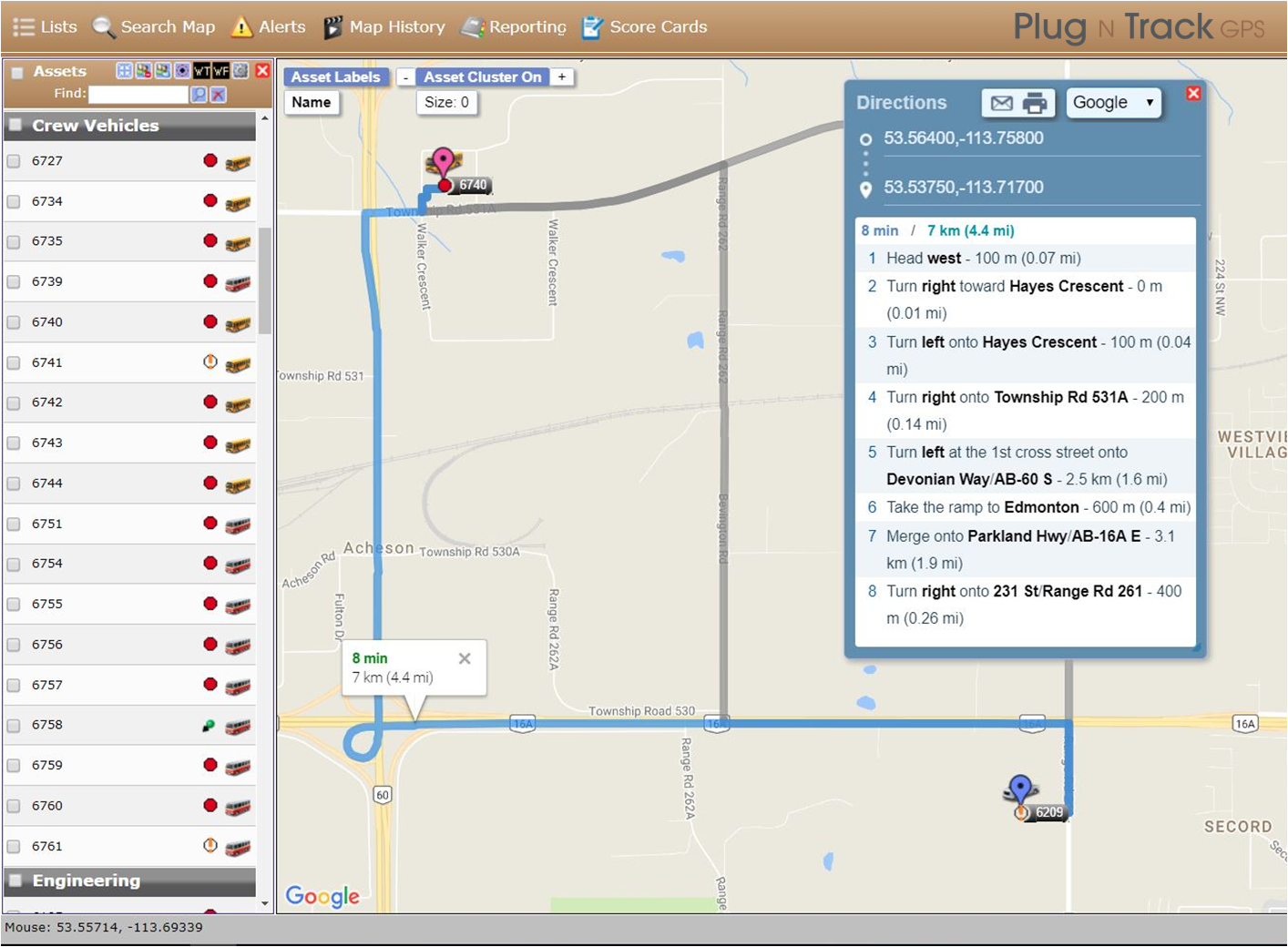Click the magnifier search icon beside Find
The width and height of the screenshot is (1288, 947).
point(199,94)
